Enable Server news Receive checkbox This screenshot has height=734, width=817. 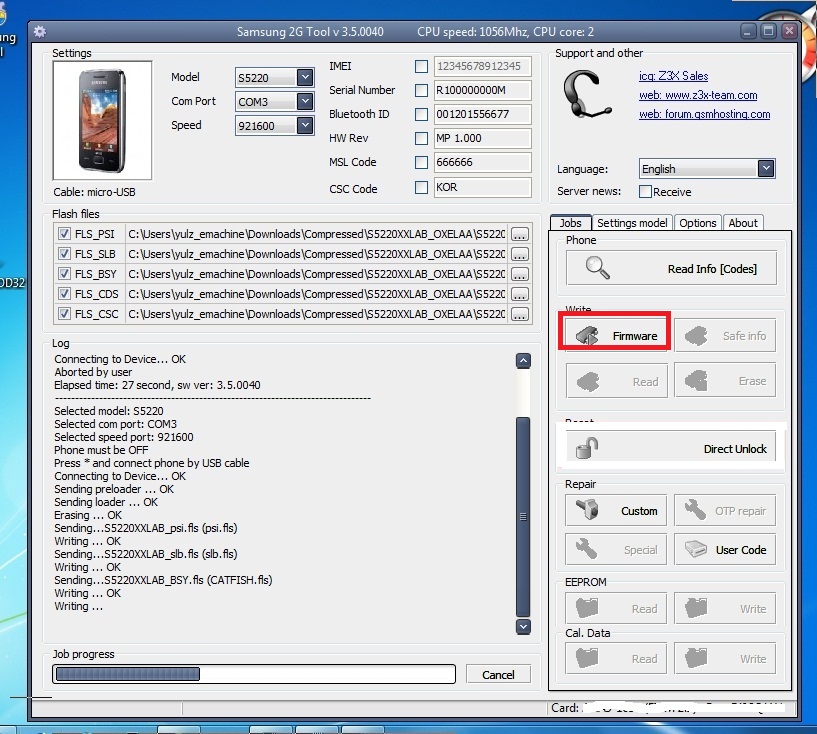(x=645, y=192)
